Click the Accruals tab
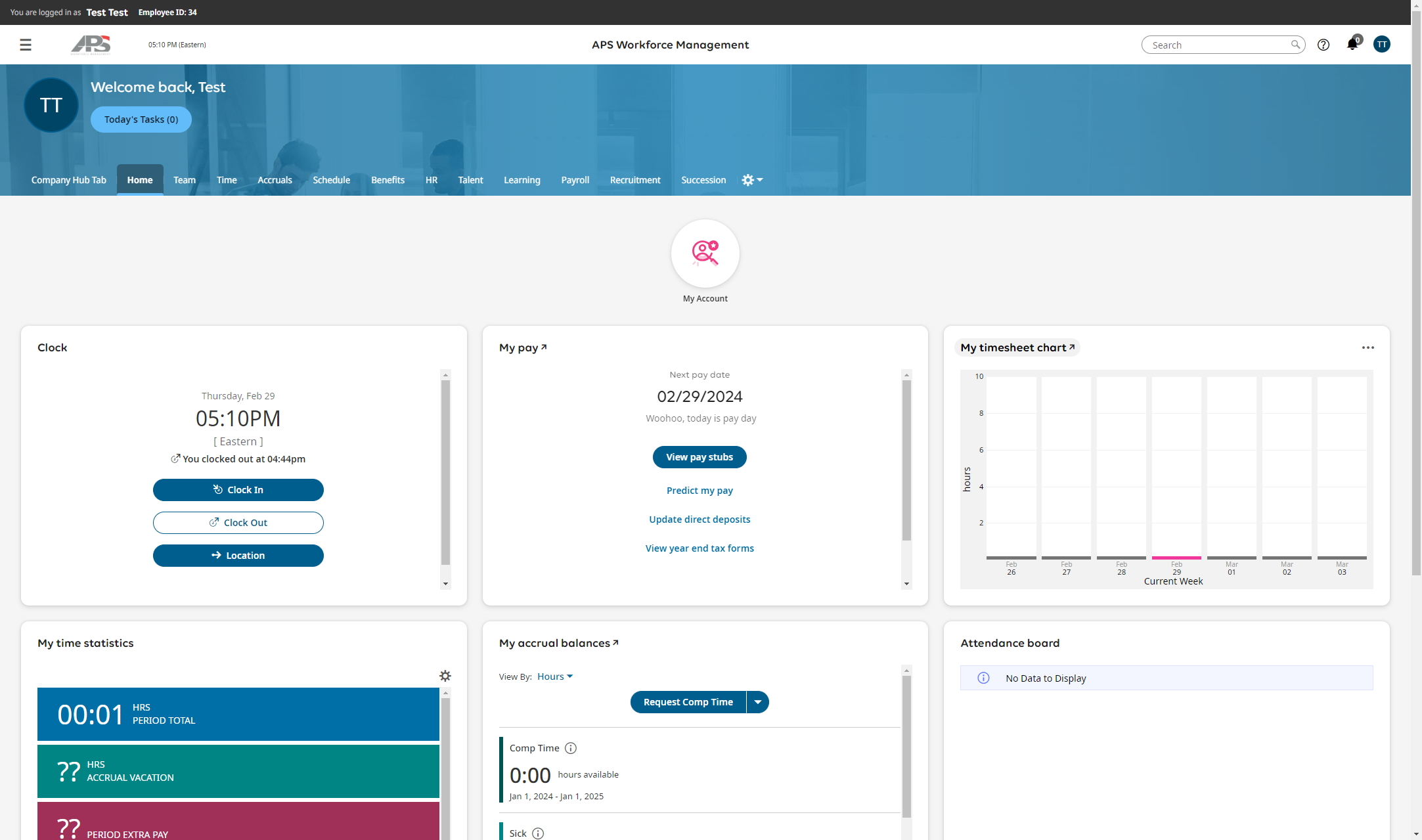 (275, 180)
